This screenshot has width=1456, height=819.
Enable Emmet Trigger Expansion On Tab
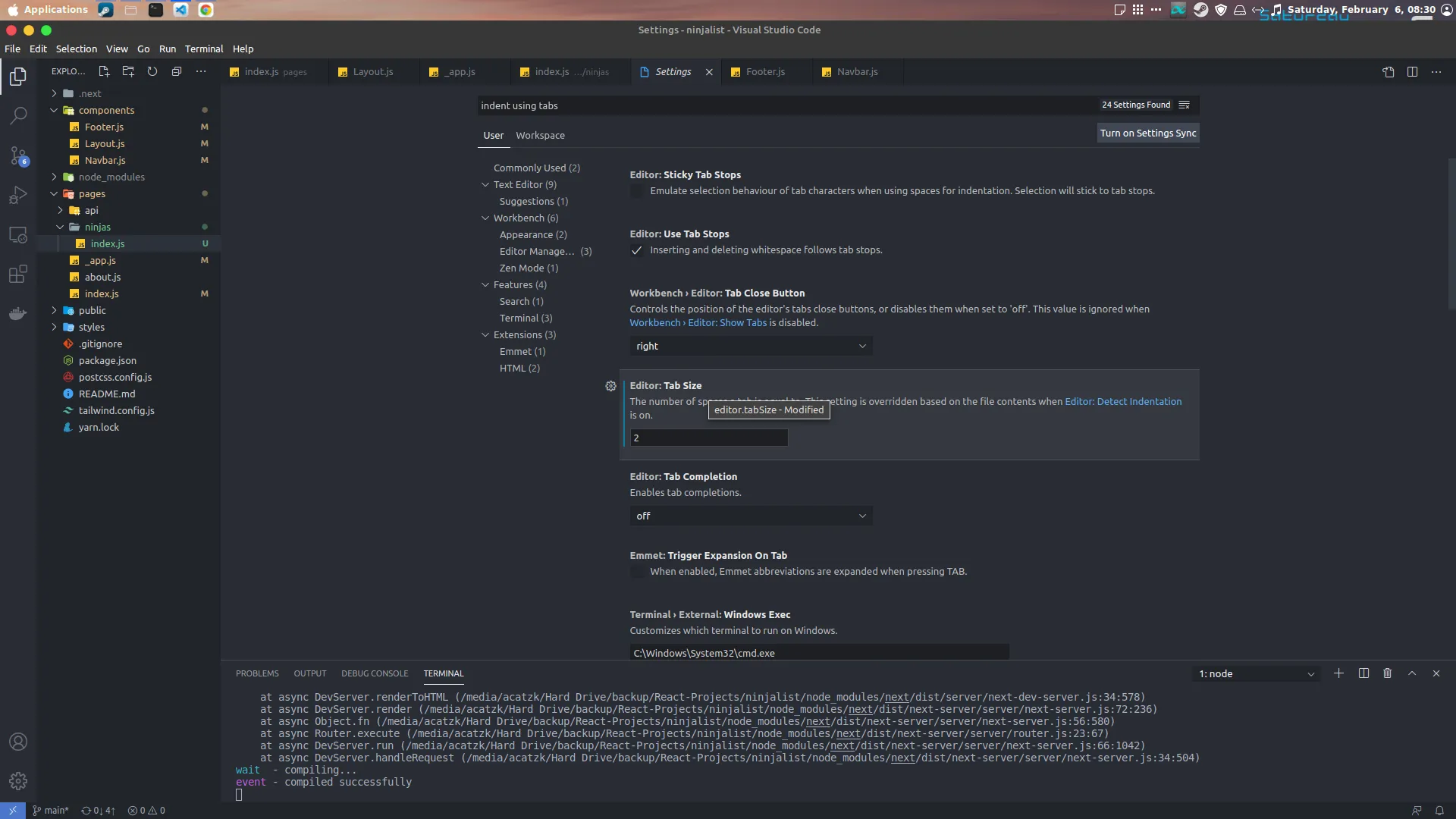(x=637, y=572)
